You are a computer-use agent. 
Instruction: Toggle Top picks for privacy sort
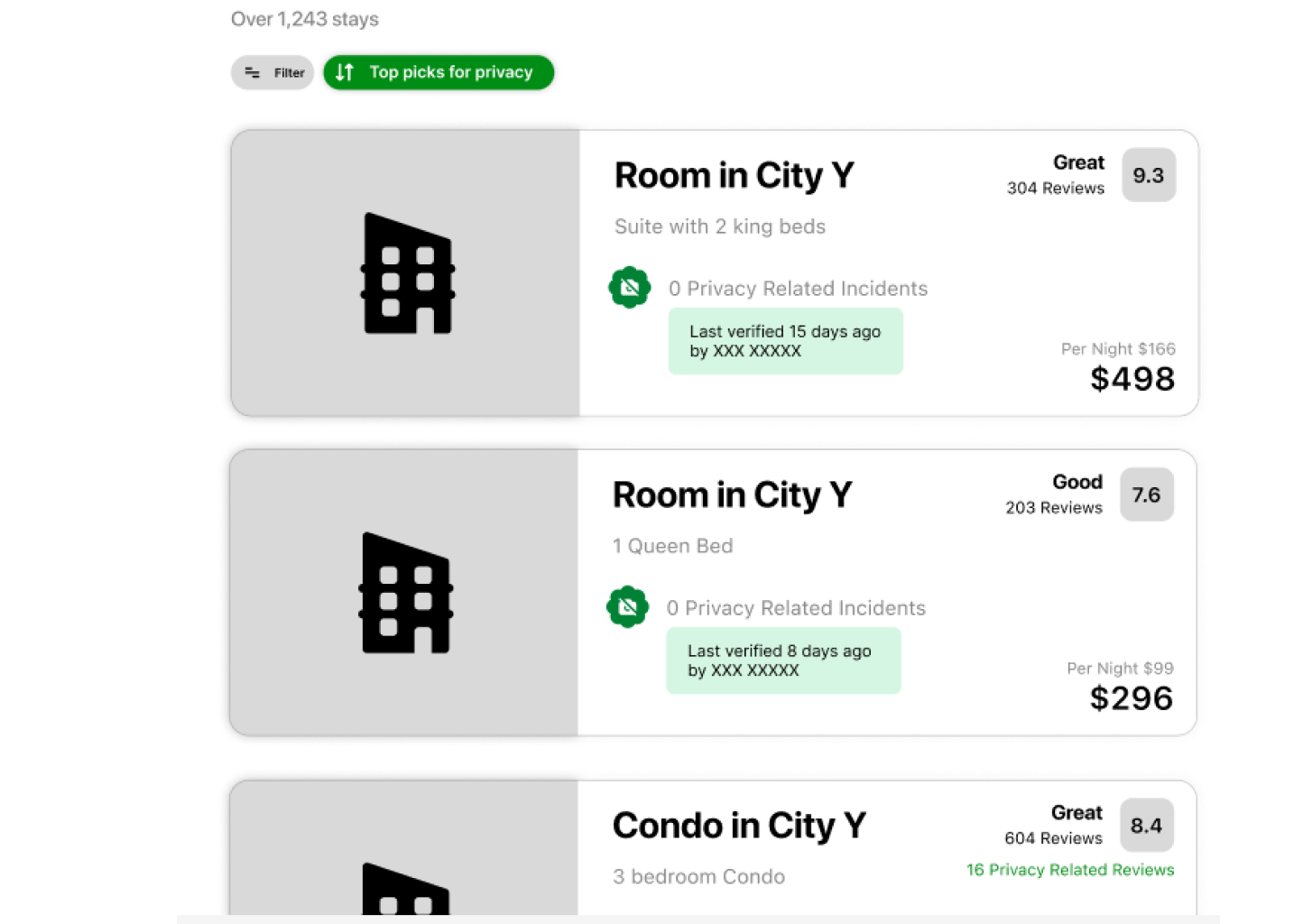click(x=439, y=73)
